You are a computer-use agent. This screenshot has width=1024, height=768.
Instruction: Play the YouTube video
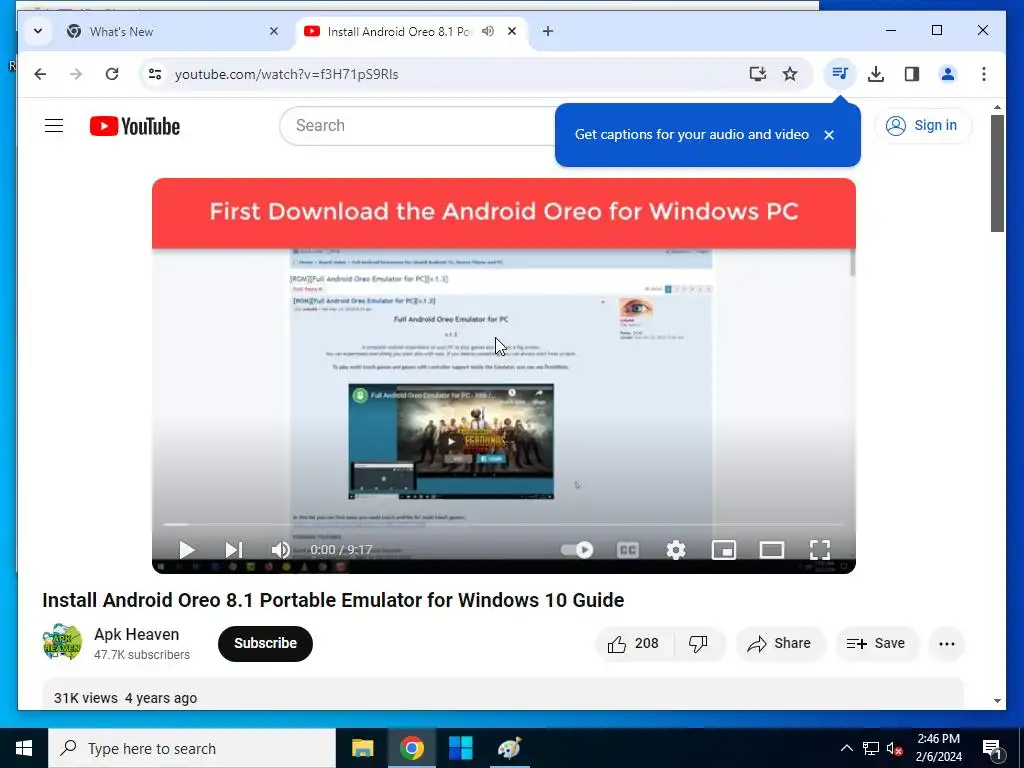187,550
